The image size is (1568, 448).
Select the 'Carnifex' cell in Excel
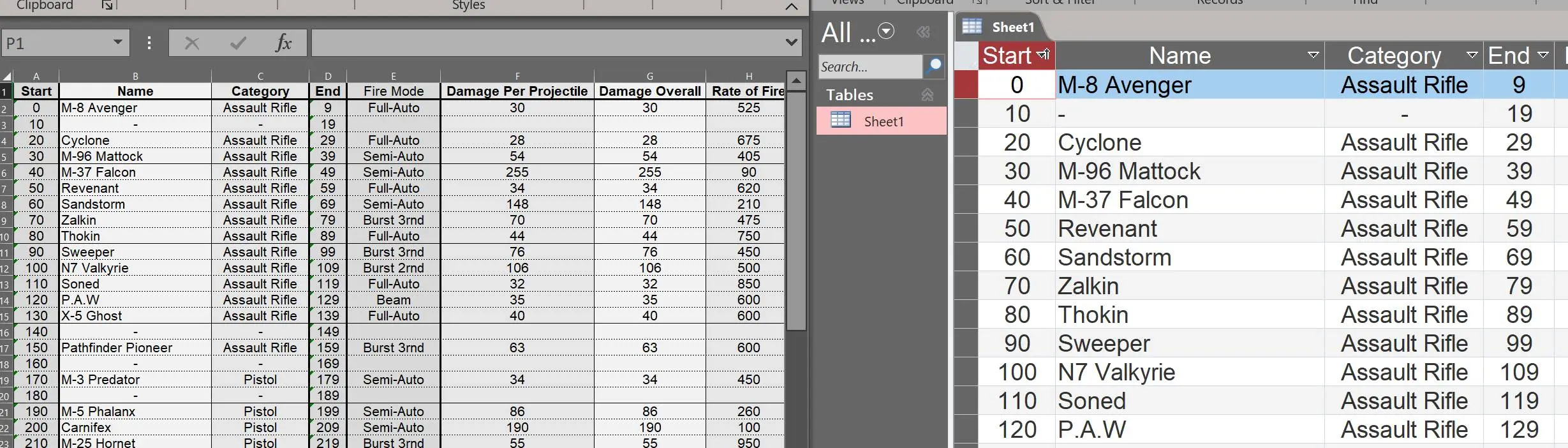[x=135, y=428]
